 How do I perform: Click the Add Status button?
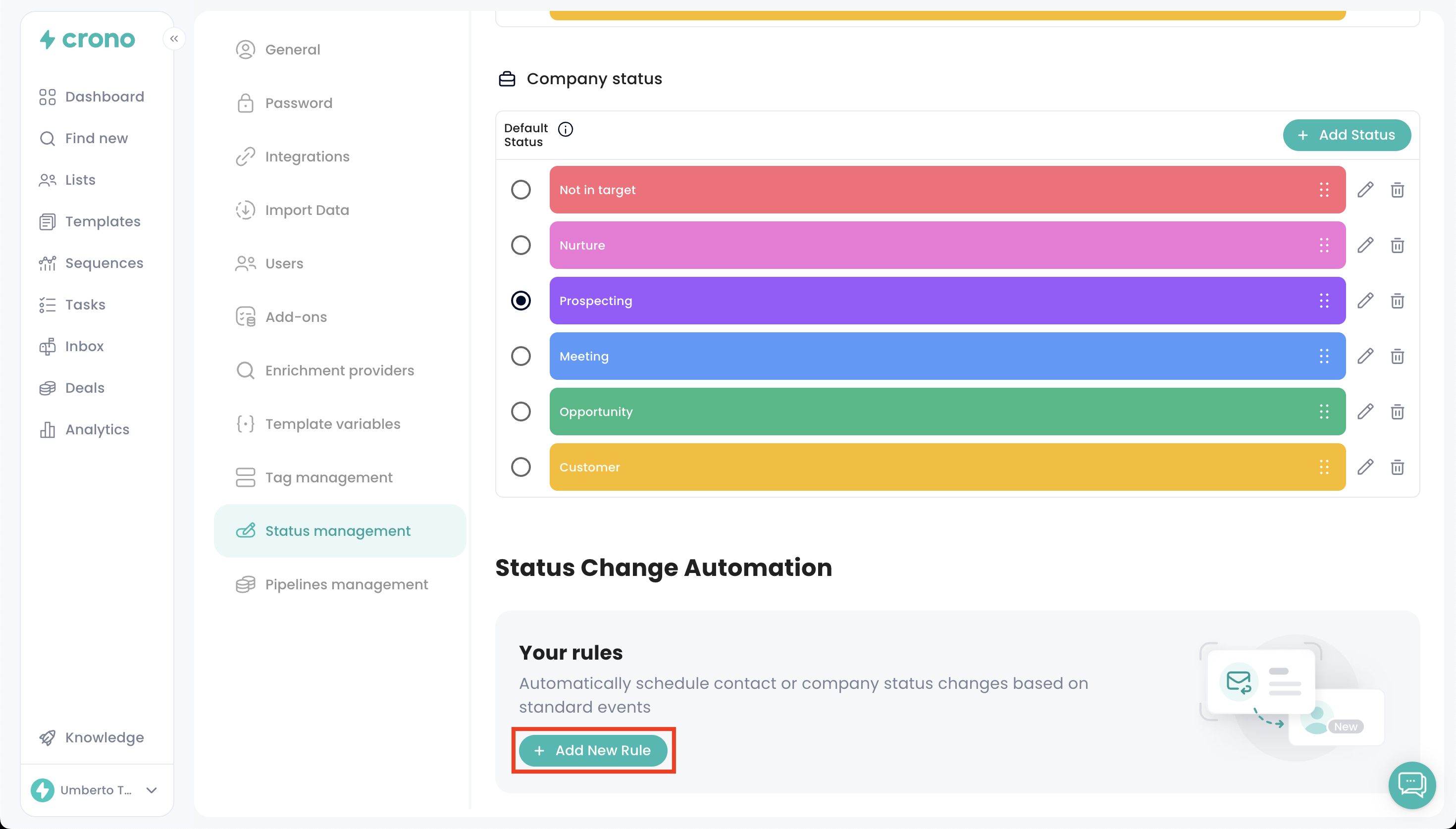tap(1346, 135)
